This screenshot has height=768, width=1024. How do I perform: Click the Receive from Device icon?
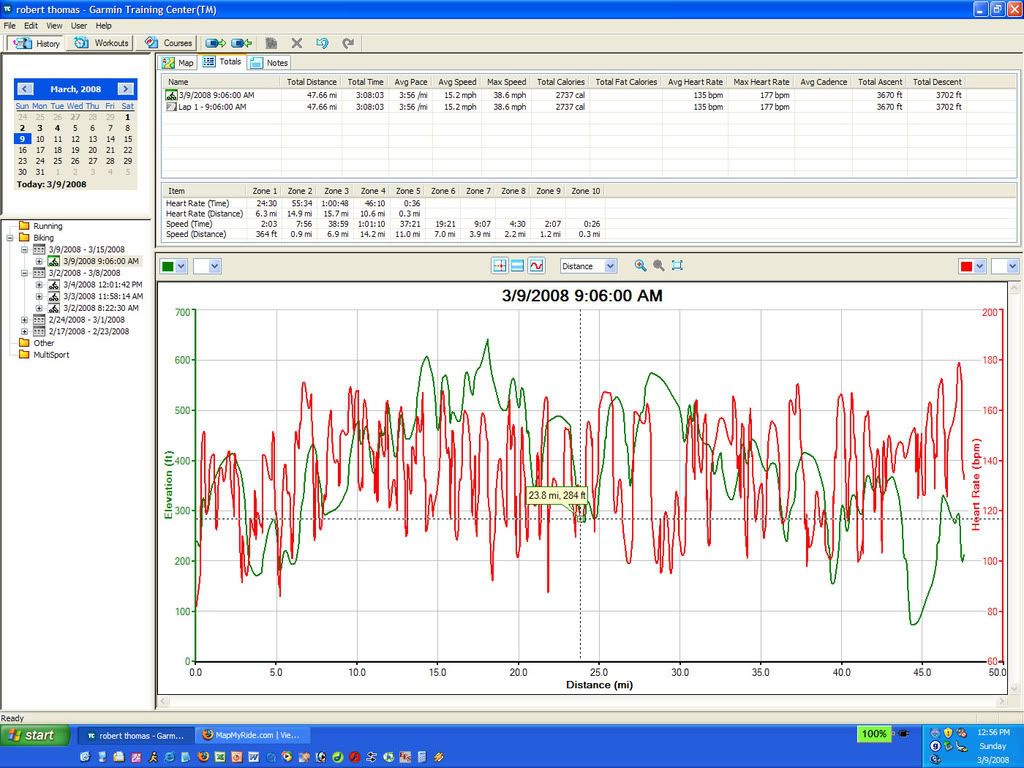(x=241, y=43)
